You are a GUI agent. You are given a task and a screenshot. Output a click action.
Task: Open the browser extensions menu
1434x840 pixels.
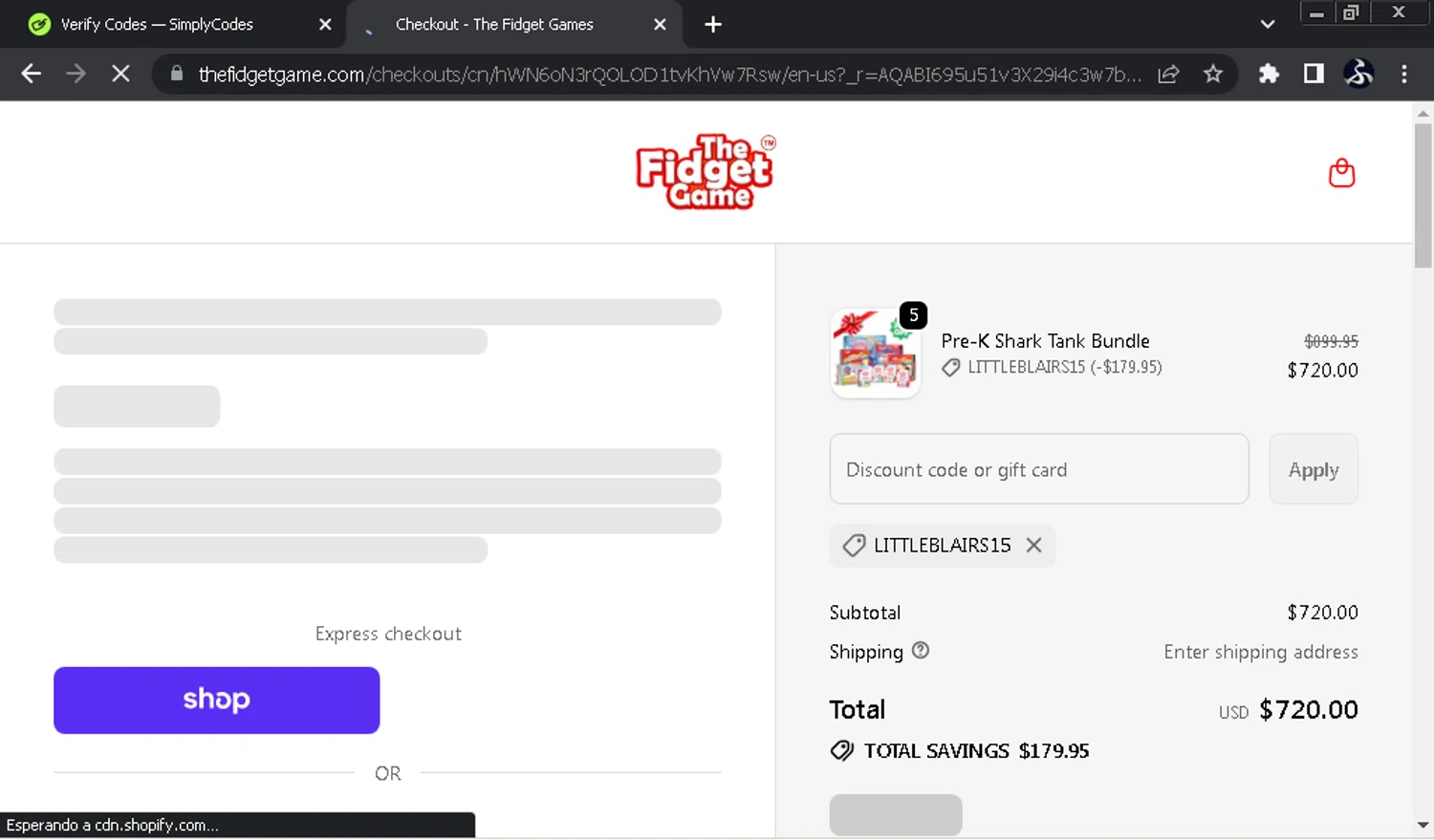click(x=1269, y=74)
